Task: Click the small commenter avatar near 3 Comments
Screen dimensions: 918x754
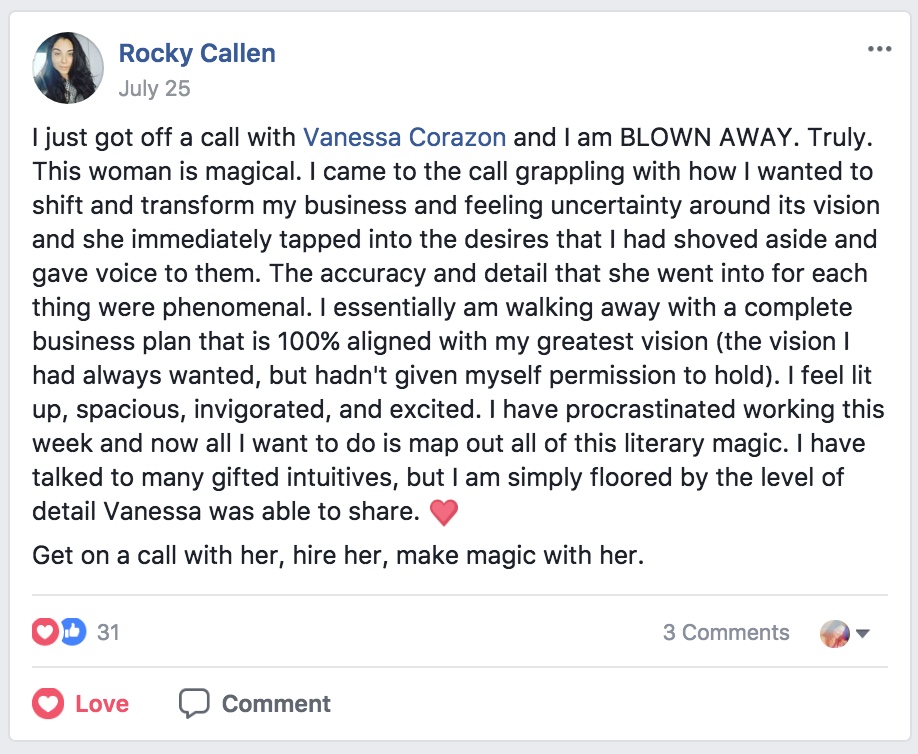Action: coord(835,633)
